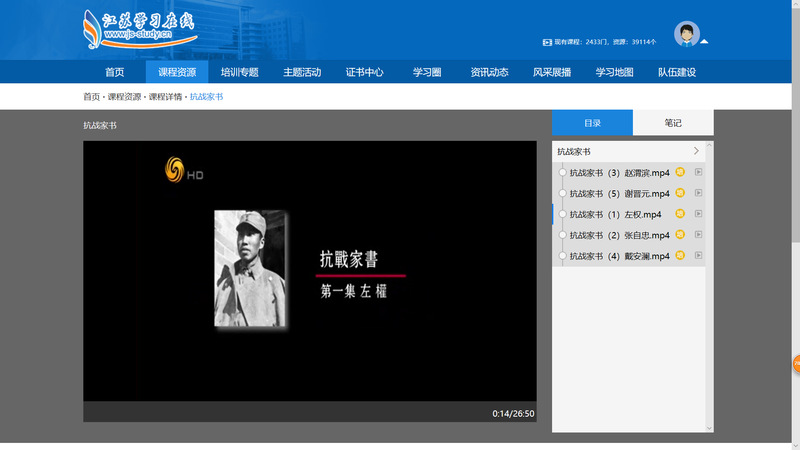This screenshot has width=800, height=450.
Task: Click the 首页 breadcrumb link
Action: click(x=91, y=97)
